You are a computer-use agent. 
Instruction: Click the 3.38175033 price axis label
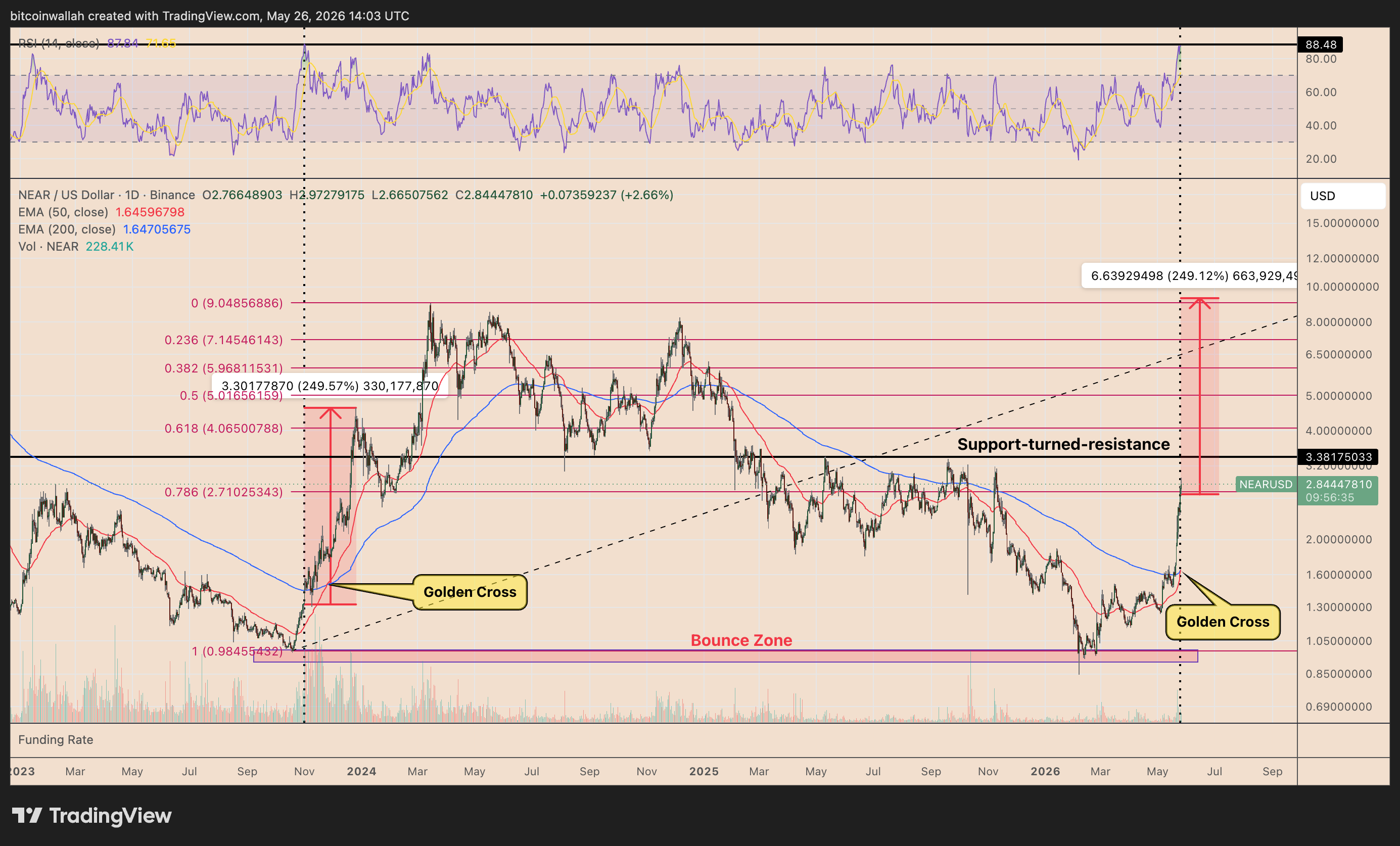[1338, 457]
